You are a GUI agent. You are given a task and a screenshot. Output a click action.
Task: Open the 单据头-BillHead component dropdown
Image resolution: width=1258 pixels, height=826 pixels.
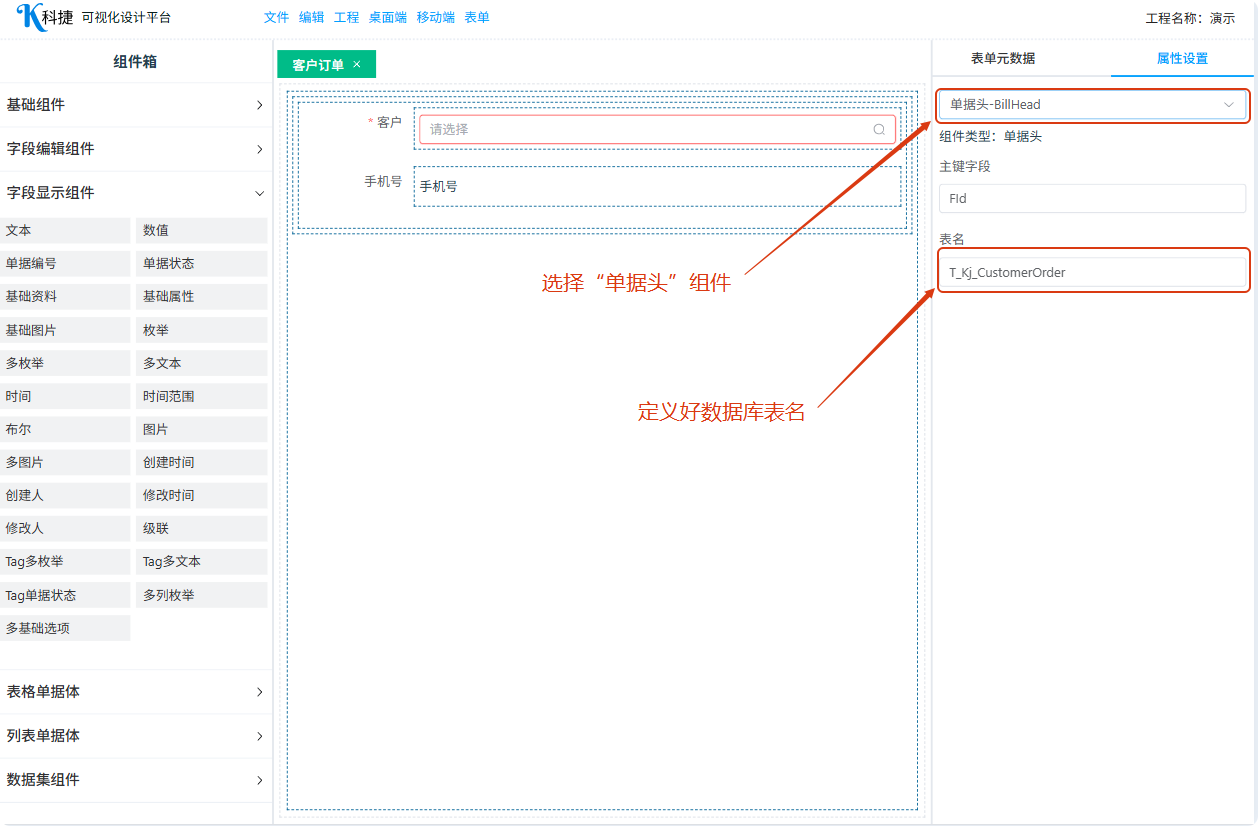tap(1092, 104)
